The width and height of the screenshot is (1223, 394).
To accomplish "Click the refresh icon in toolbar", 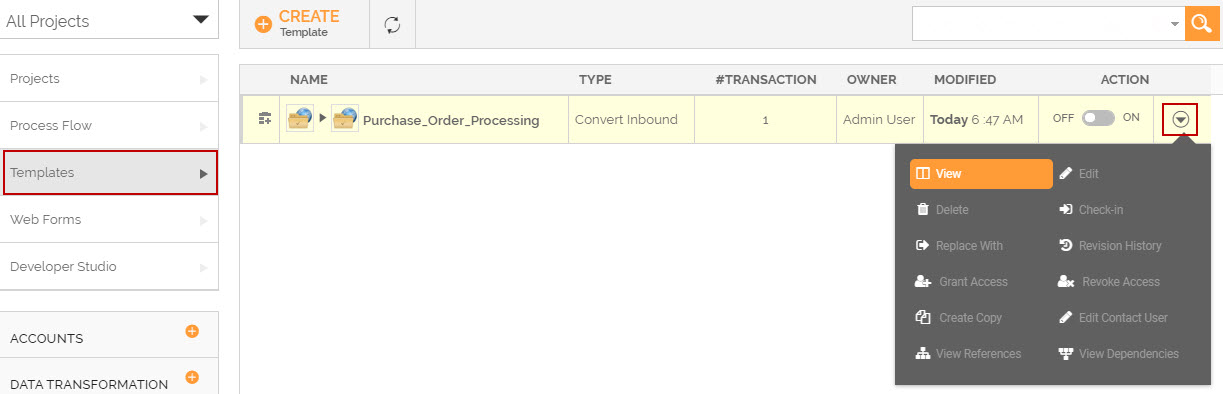I will click(x=392, y=25).
